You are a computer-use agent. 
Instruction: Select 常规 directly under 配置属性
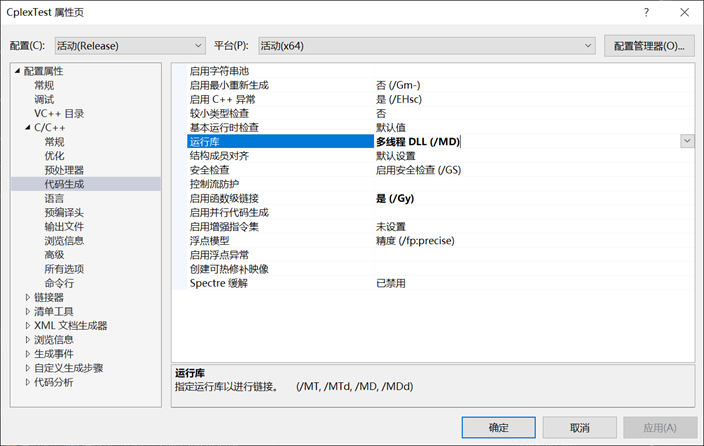click(44, 85)
